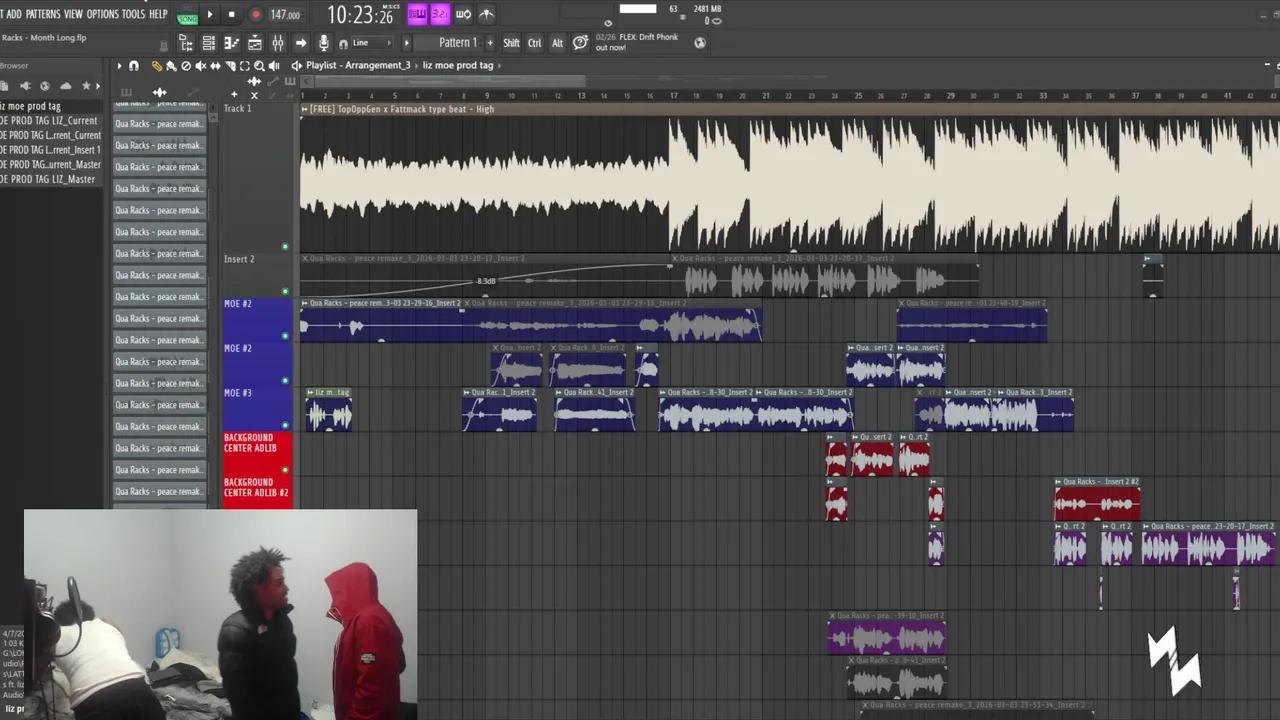Toggle the first purple recording option button
The image size is (1280, 720).
click(417, 14)
